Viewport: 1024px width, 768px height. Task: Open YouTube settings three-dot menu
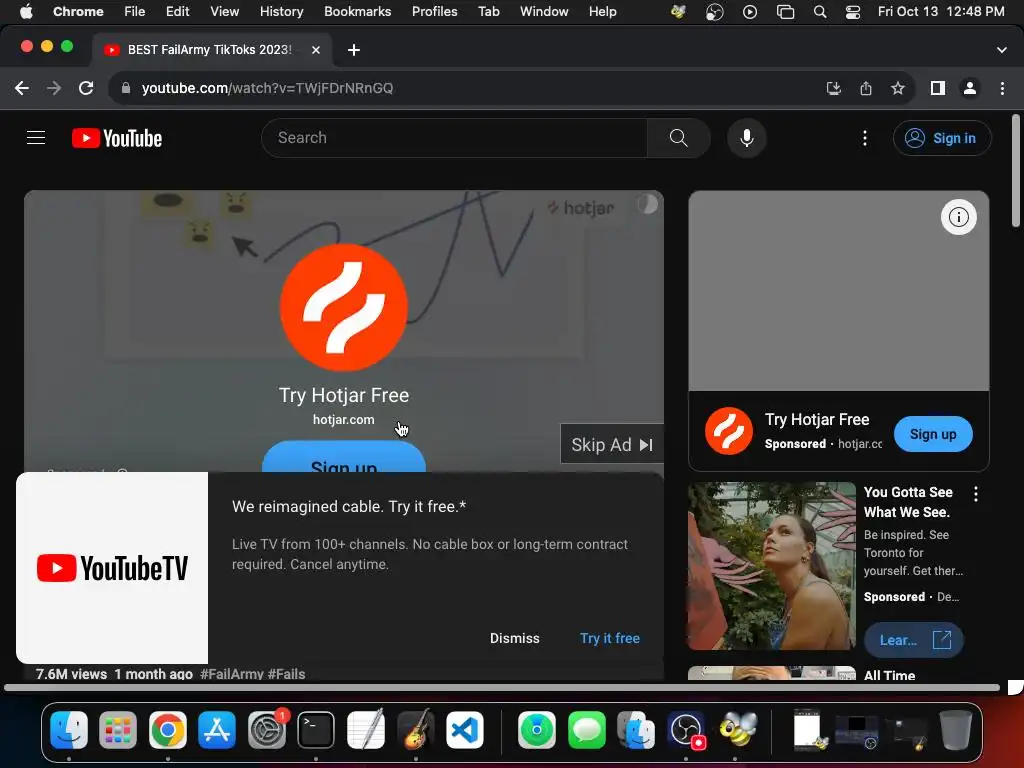pyautogui.click(x=865, y=138)
